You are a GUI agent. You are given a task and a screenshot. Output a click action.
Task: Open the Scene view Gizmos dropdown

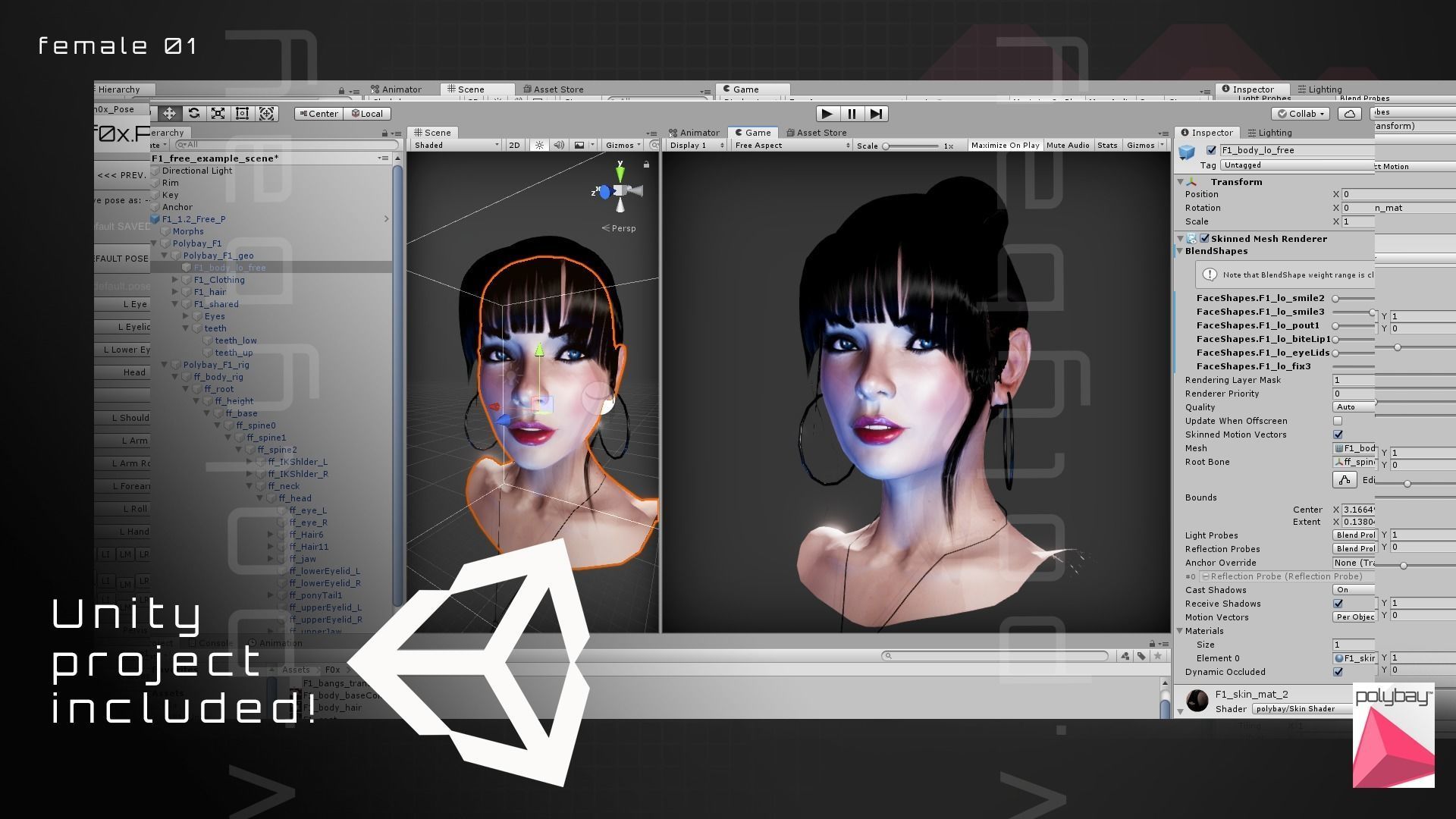coord(623,146)
